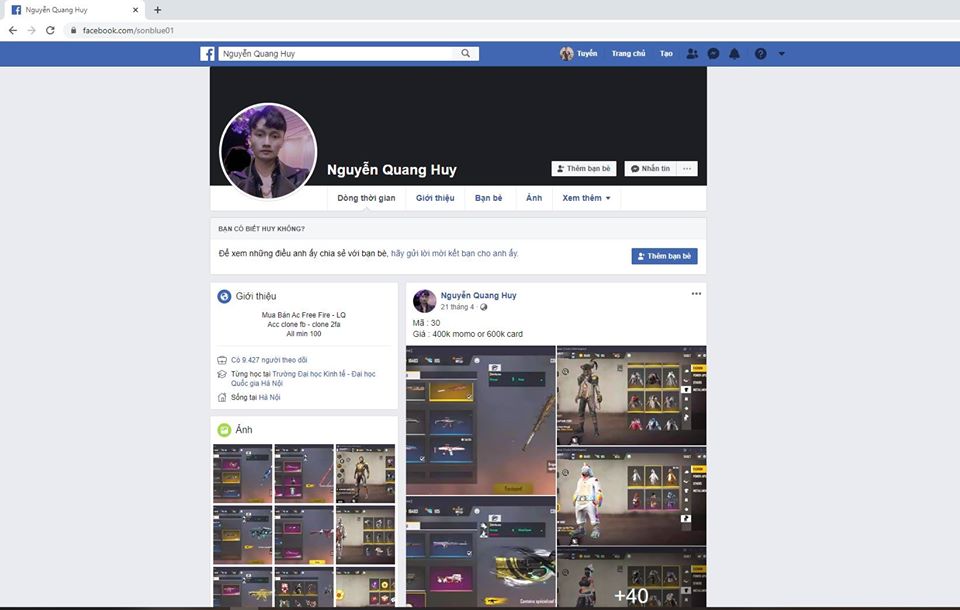The image size is (960, 610).
Task: Go back with browser back arrow
Action: click(x=13, y=30)
